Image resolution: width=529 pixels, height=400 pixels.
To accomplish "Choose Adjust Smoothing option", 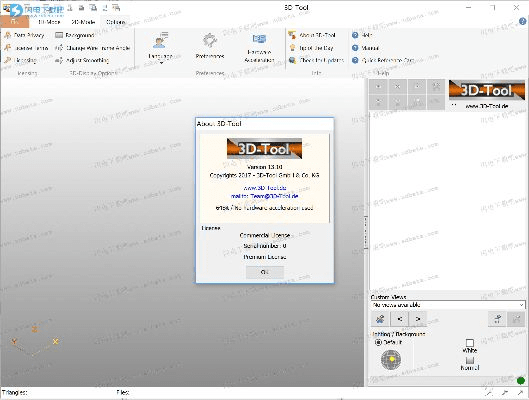I will coord(82,60).
